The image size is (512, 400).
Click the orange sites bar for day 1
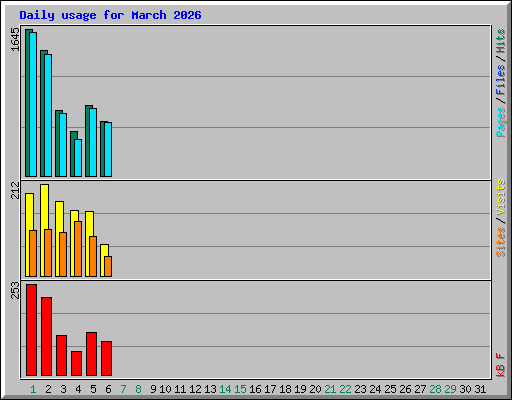pos(33,253)
